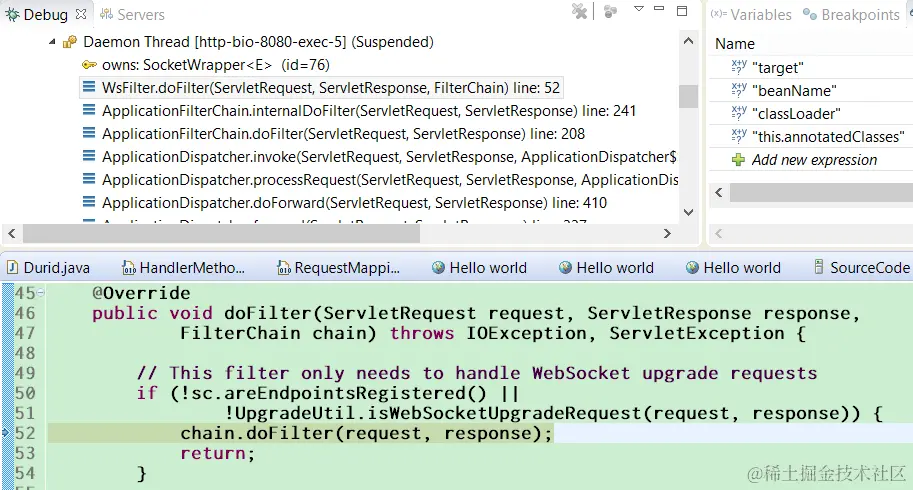
Task: Open the third Hello world browser tab
Action: pos(733,268)
